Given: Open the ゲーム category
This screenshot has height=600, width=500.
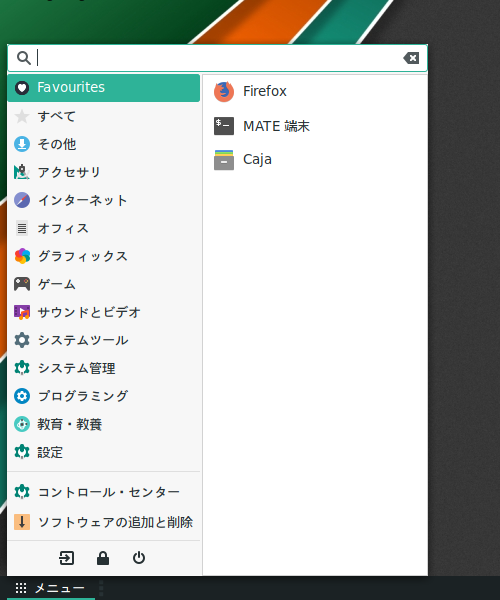Looking at the screenshot, I should click(104, 284).
